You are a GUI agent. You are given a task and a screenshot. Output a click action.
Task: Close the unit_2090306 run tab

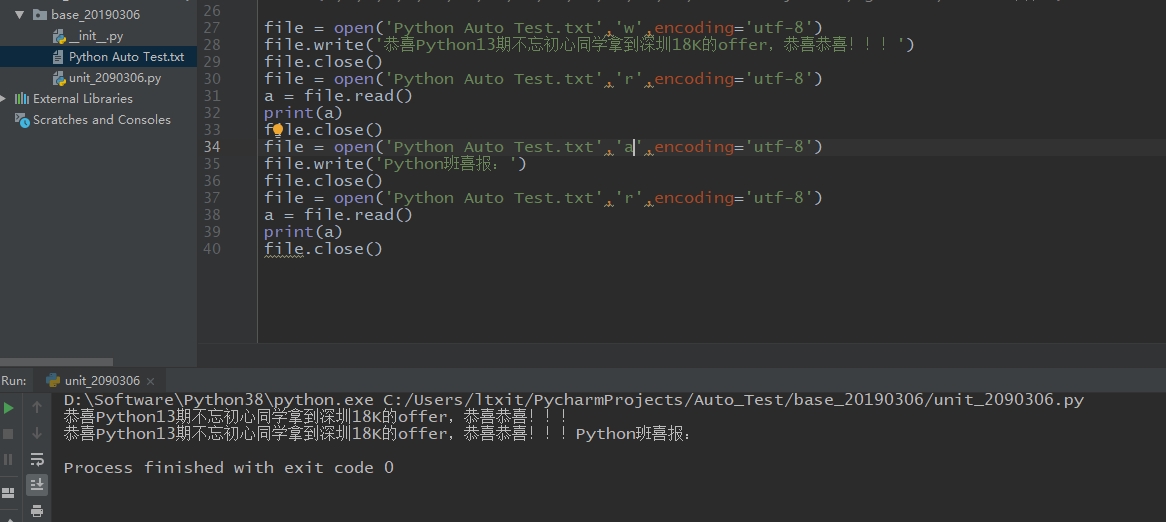[151, 381]
